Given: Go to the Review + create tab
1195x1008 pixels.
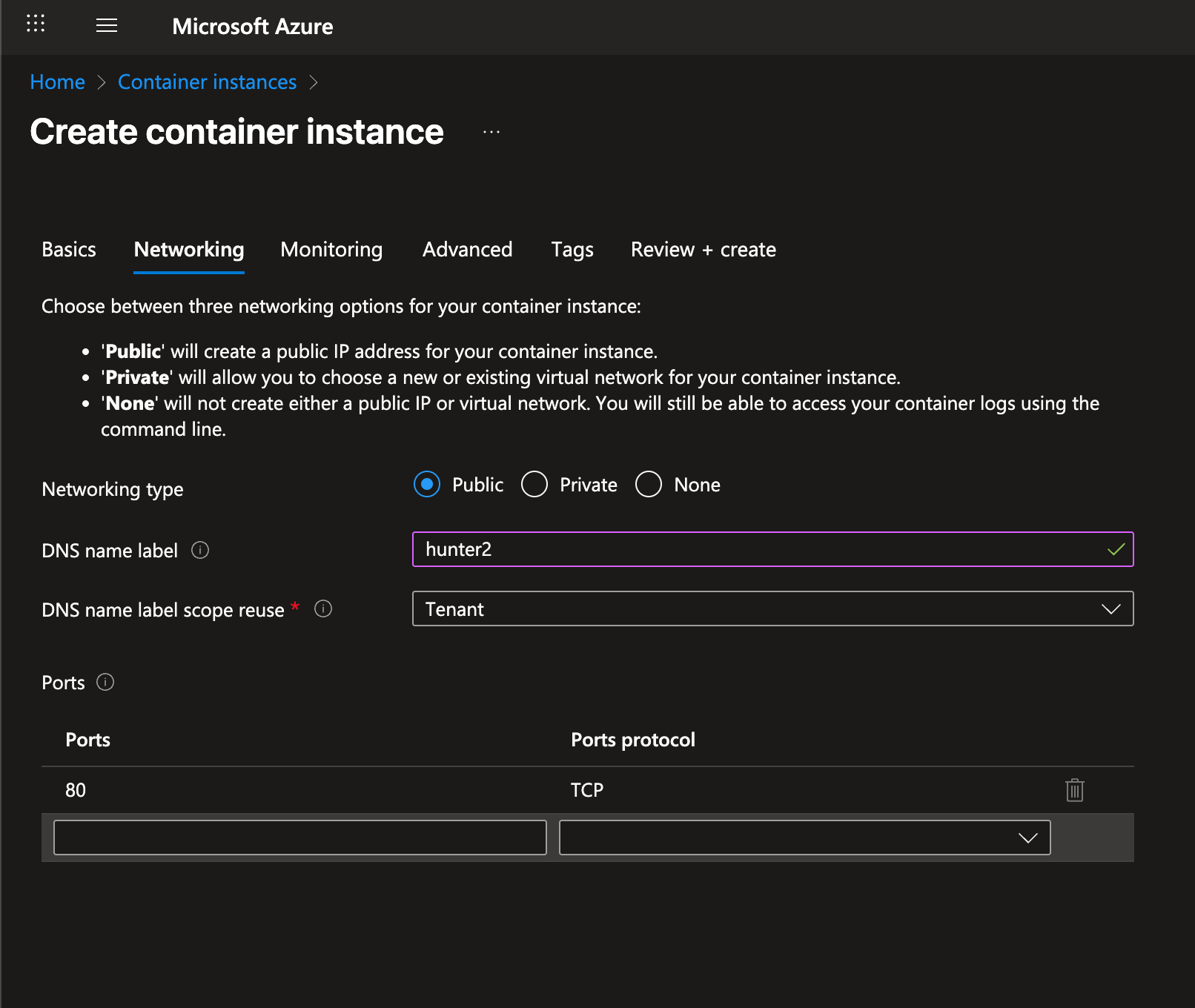Looking at the screenshot, I should coord(703,250).
